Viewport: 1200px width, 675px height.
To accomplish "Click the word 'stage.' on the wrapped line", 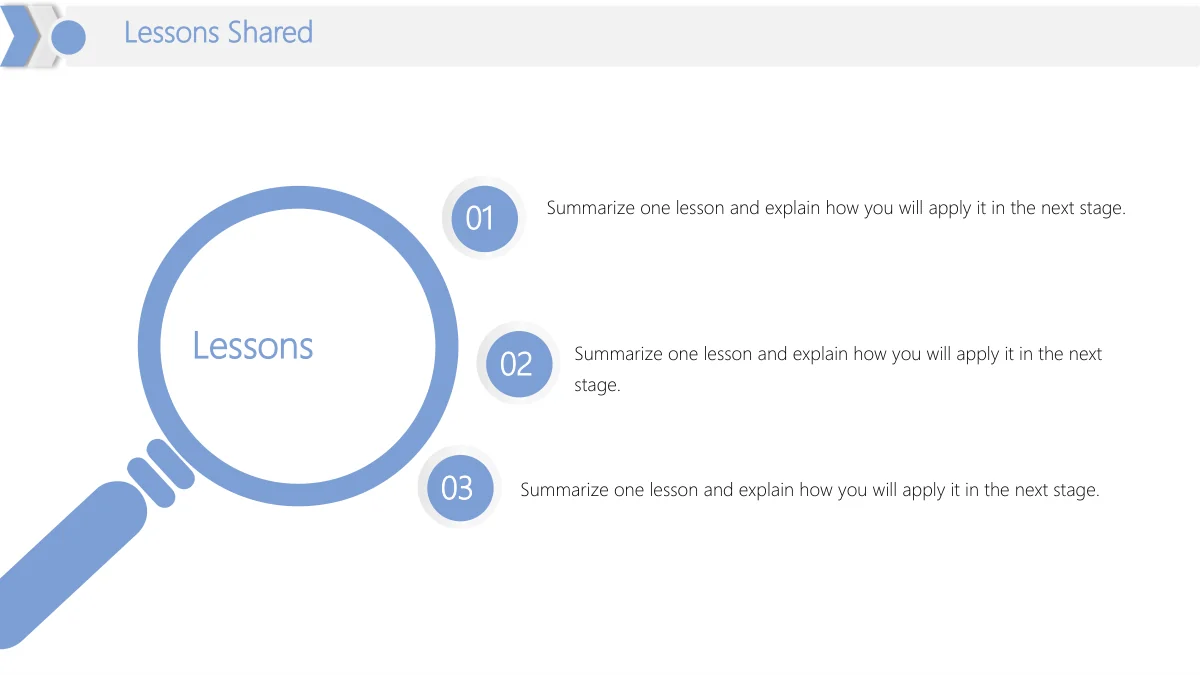I will (597, 385).
